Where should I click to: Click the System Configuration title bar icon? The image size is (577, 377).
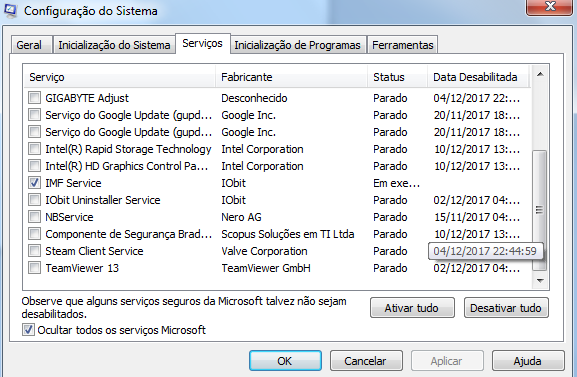pyautogui.click(x=10, y=11)
